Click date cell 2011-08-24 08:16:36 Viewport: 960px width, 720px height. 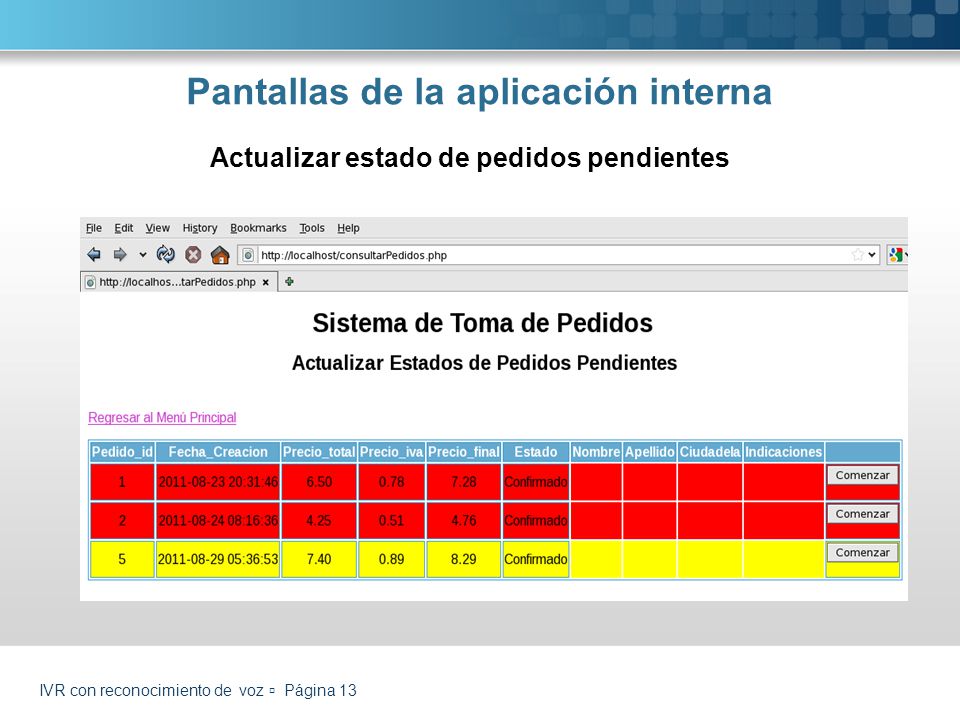coord(218,520)
